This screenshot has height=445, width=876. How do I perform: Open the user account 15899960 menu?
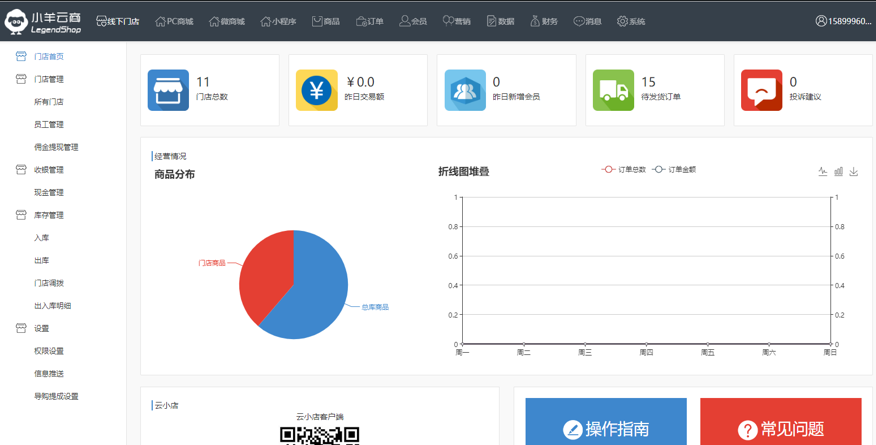tap(843, 21)
